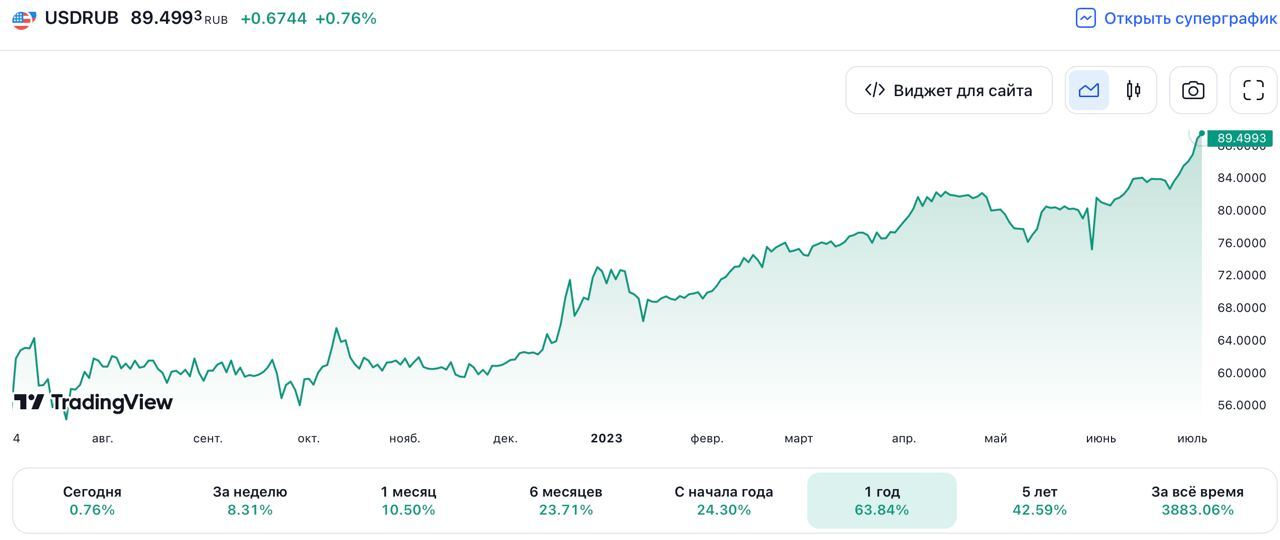The width and height of the screenshot is (1280, 540).
Task: Select the 'С начала года' range
Action: coord(724,500)
